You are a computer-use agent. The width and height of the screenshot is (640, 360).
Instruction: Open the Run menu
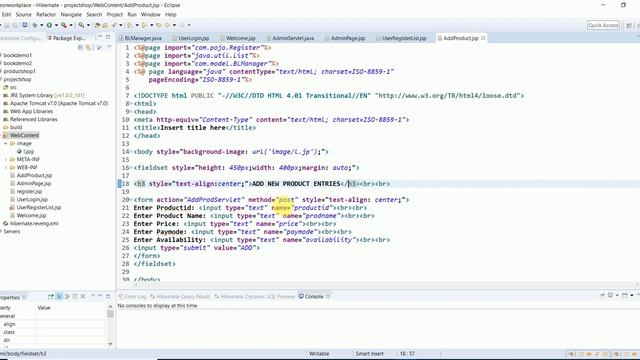click(132, 14)
